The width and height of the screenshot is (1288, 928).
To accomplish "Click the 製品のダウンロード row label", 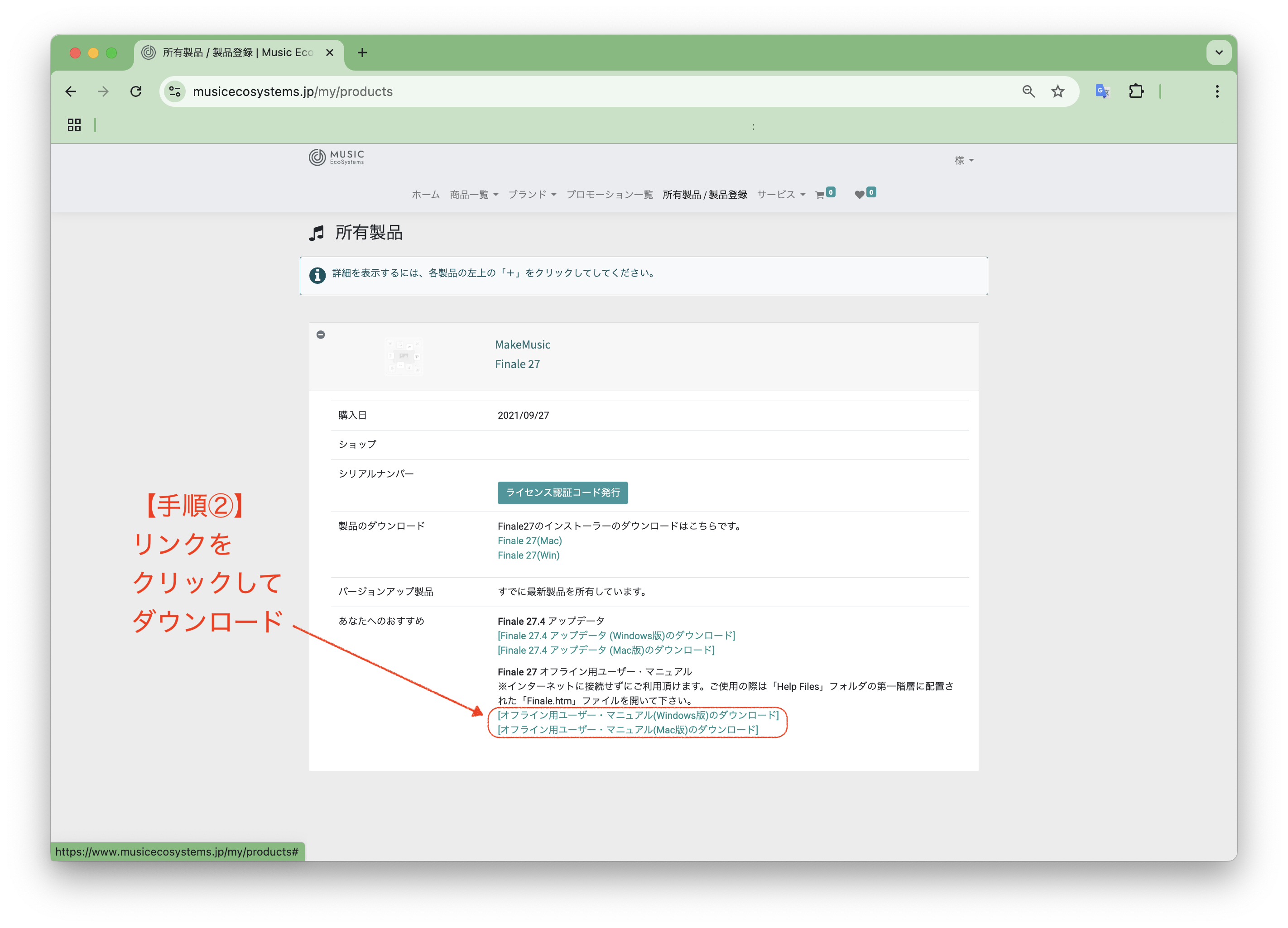I will 382,526.
